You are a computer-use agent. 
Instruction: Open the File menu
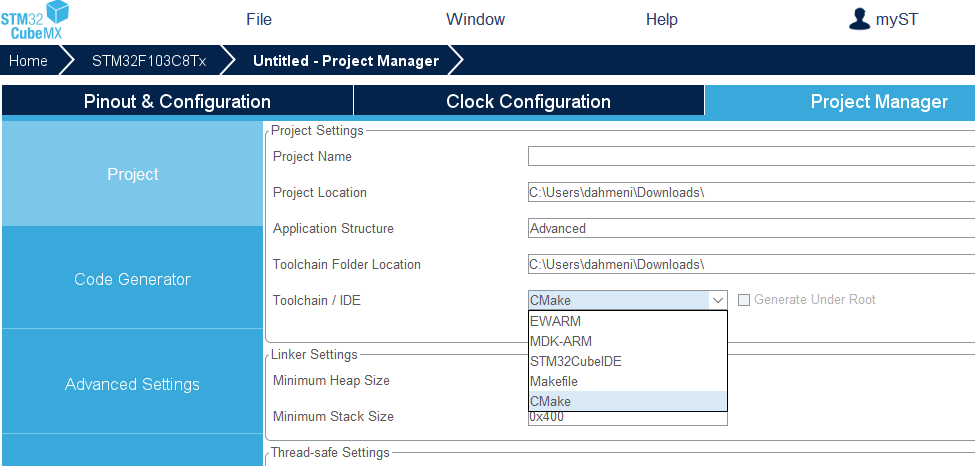point(259,19)
